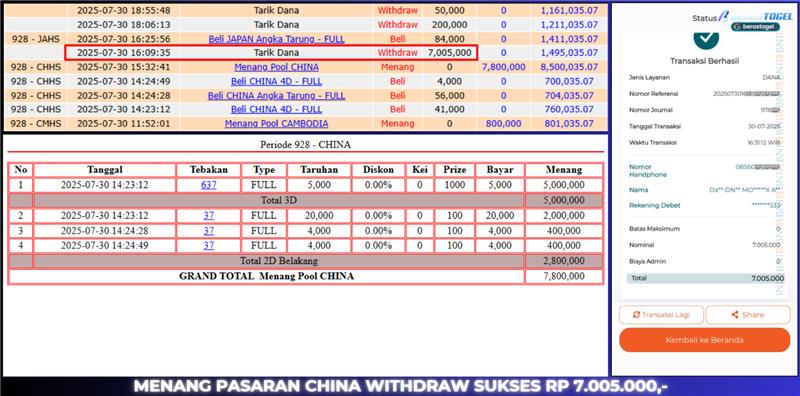Click the balance 1,411,035.07
Image resolution: width=800 pixels, height=396 pixels.
[569, 39]
